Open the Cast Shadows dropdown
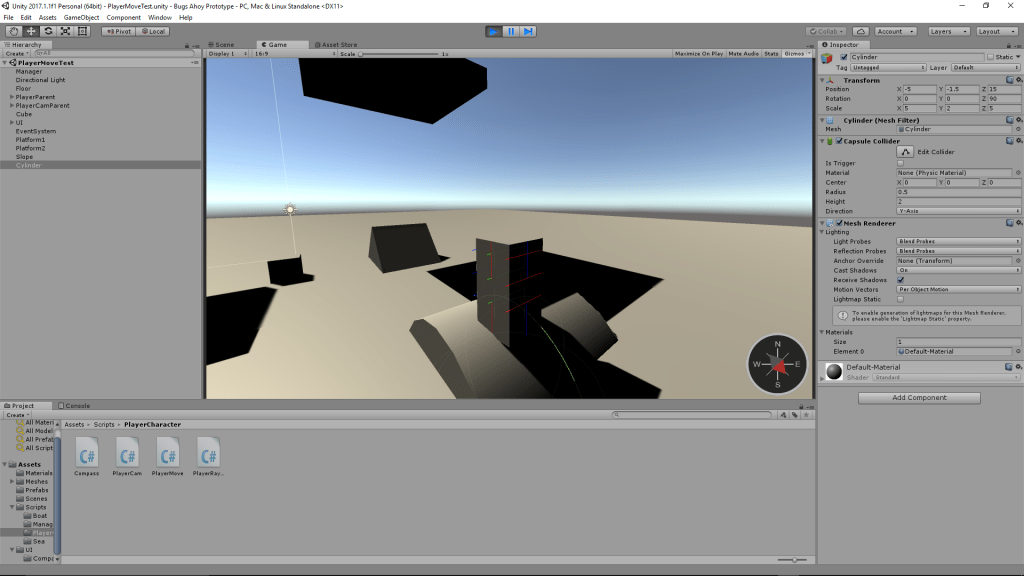The width and height of the screenshot is (1024, 576). [958, 270]
